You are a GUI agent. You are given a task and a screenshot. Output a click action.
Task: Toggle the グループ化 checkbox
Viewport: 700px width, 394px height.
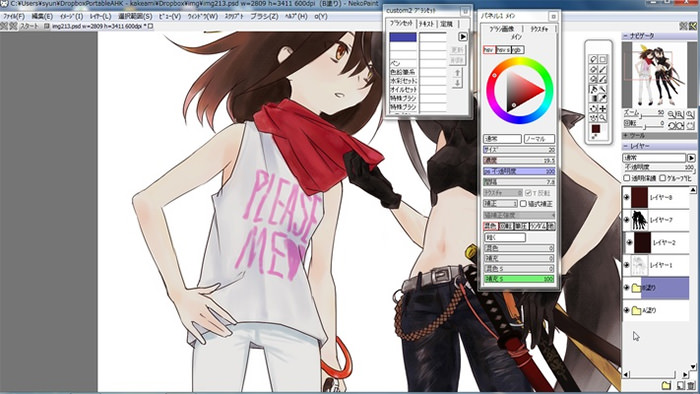663,178
